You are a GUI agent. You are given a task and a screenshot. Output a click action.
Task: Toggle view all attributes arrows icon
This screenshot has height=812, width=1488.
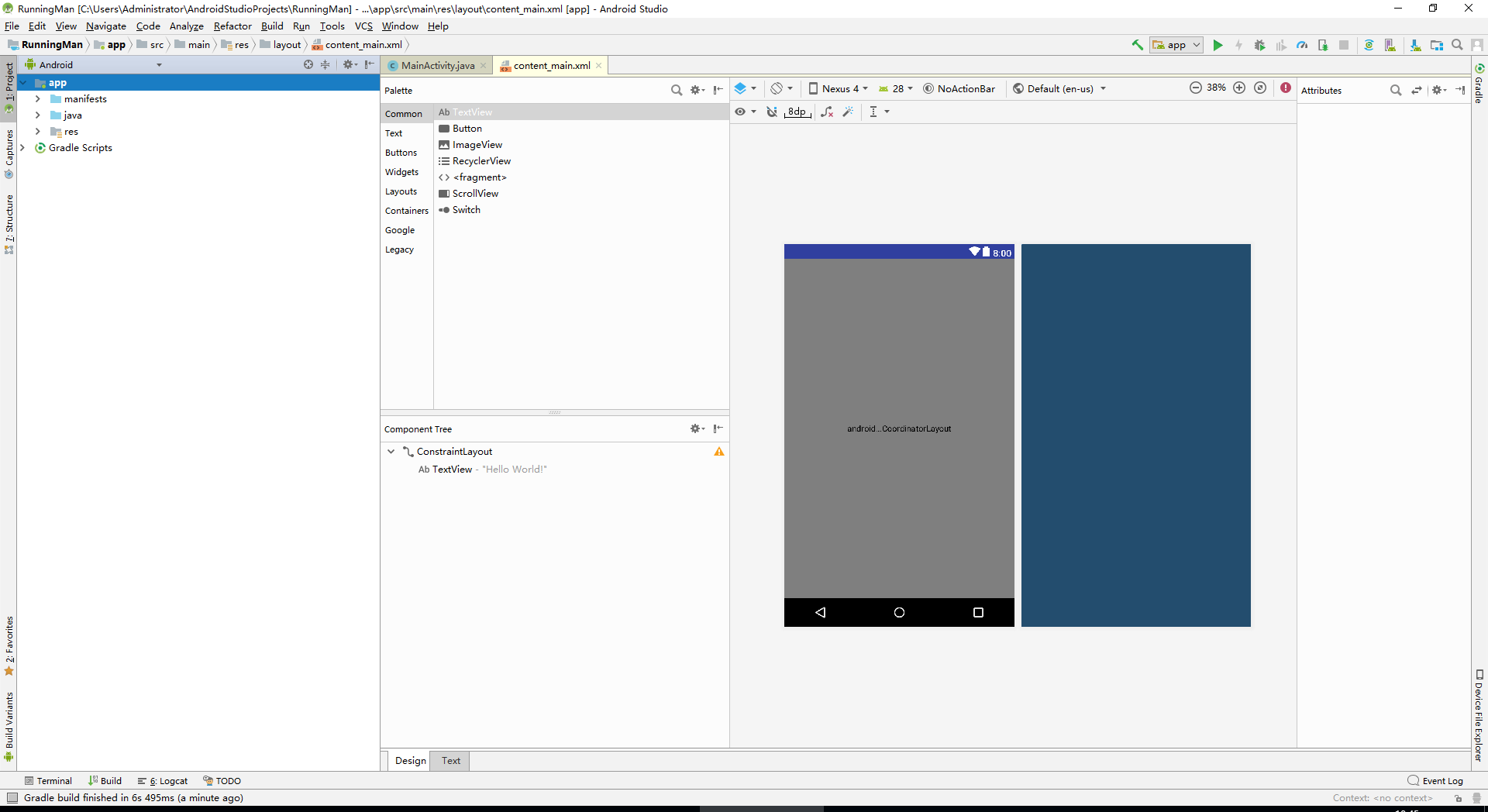tap(1417, 90)
